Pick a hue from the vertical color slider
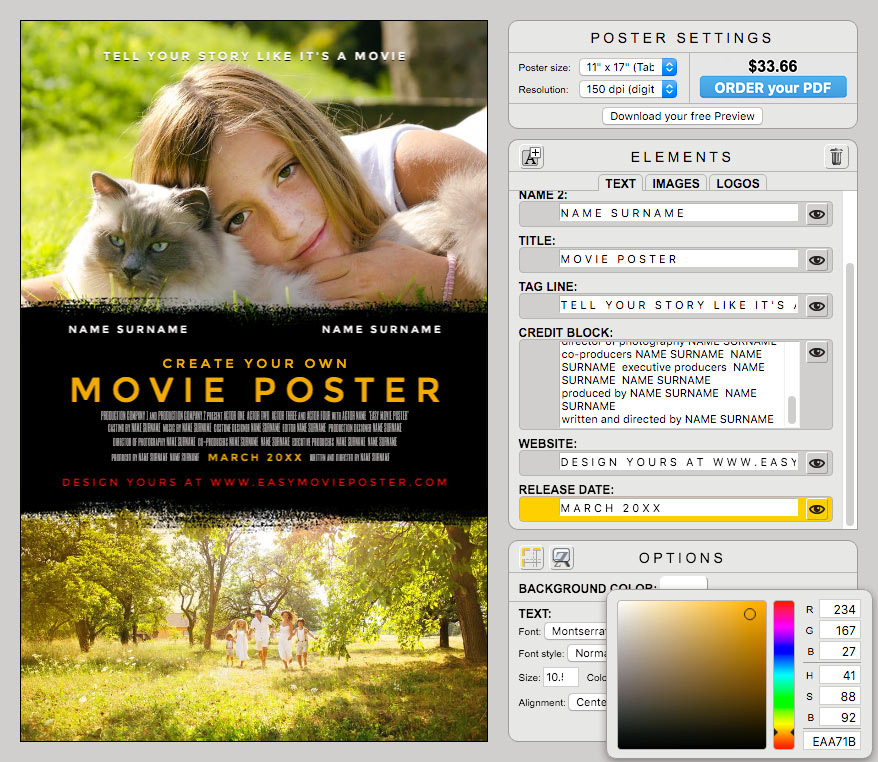 pyautogui.click(x=783, y=670)
